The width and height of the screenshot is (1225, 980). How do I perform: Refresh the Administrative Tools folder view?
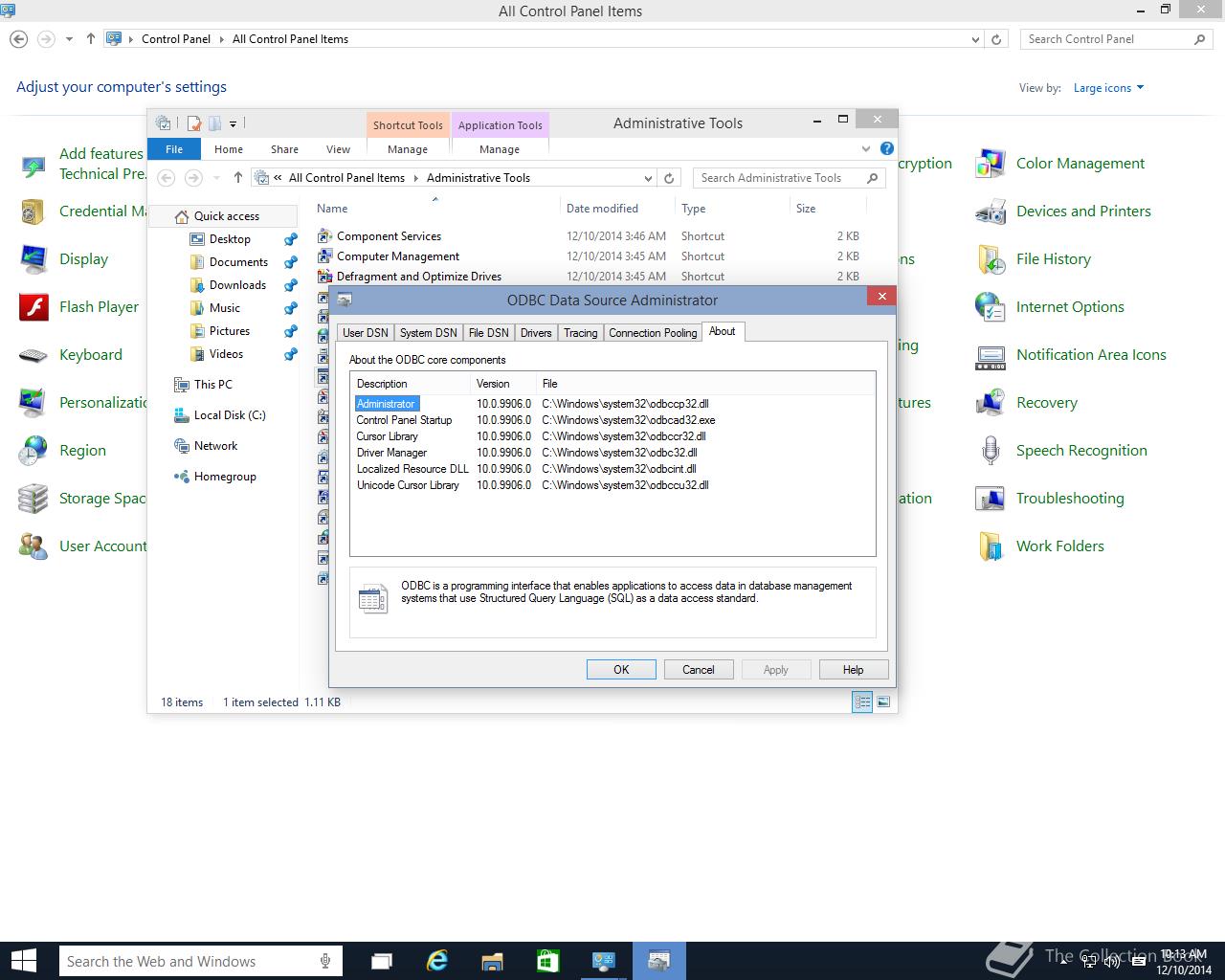point(670,178)
